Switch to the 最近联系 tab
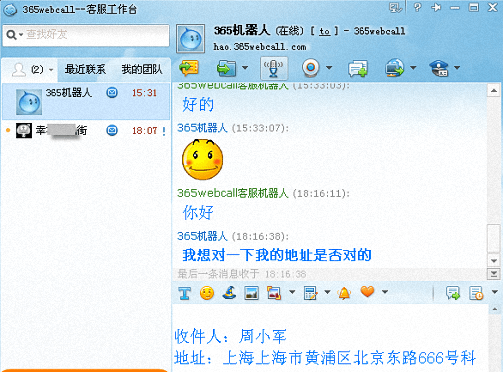This screenshot has height=372, width=503. pyautogui.click(x=85, y=69)
